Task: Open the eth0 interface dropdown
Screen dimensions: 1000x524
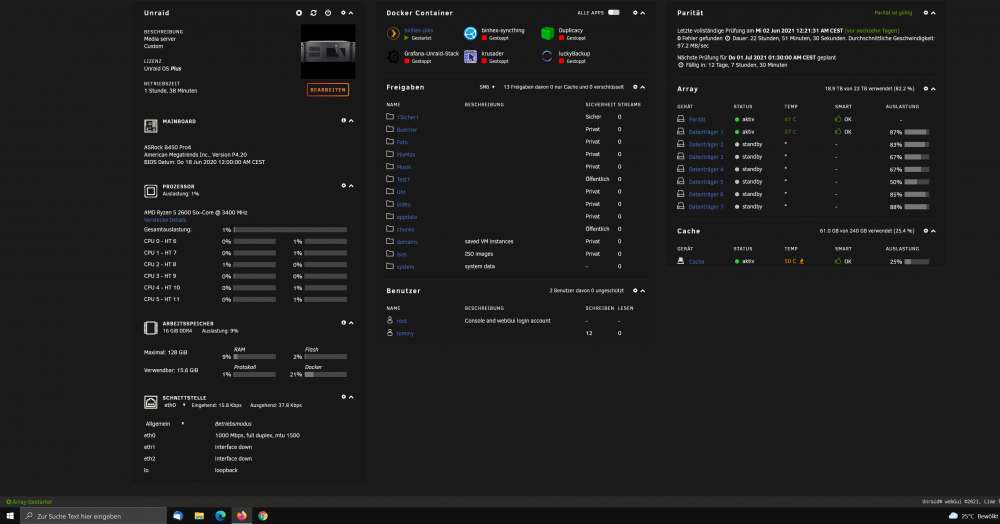Action: click(x=174, y=405)
